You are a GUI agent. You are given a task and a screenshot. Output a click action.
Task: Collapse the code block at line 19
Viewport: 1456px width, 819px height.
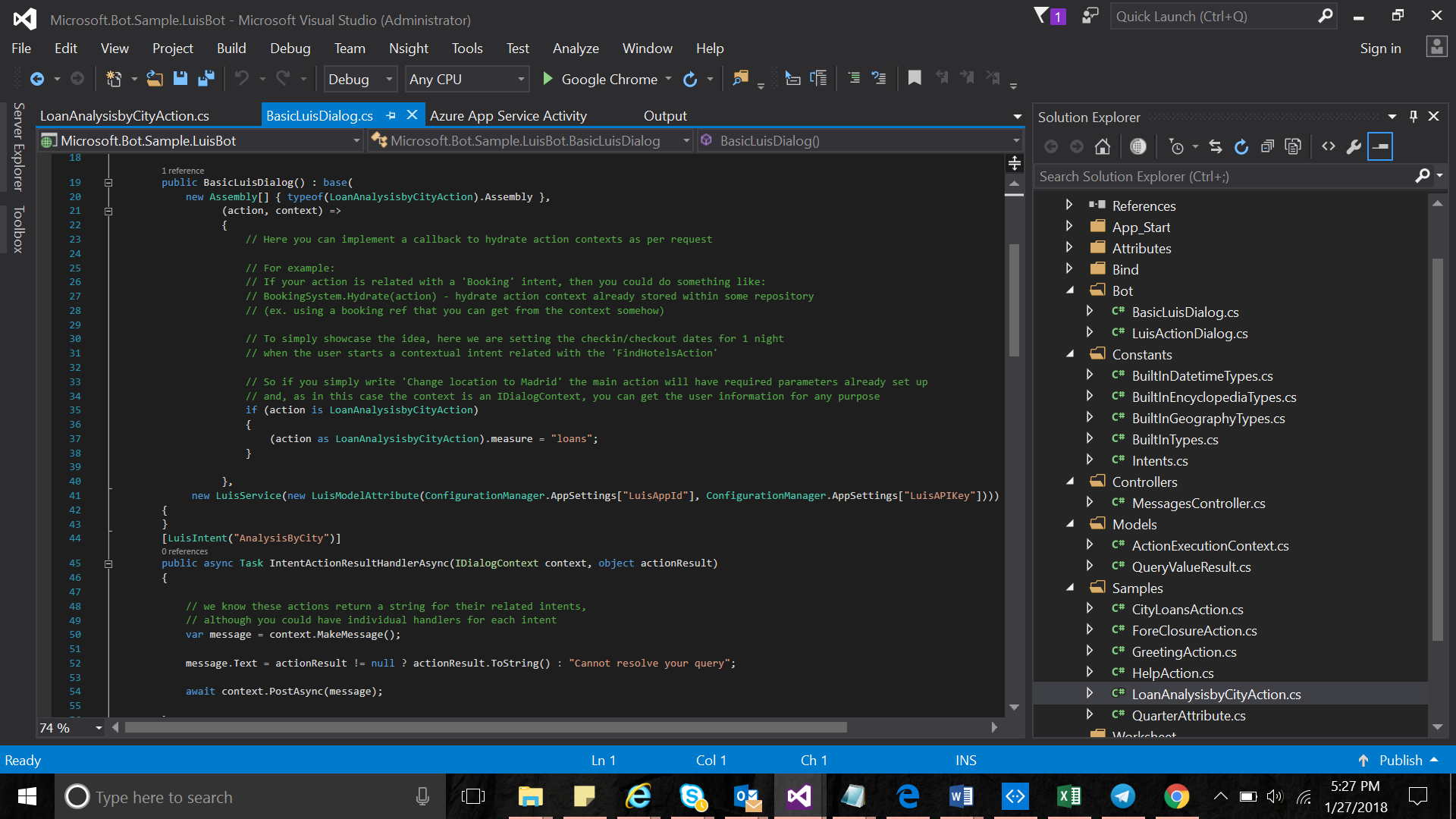point(108,182)
